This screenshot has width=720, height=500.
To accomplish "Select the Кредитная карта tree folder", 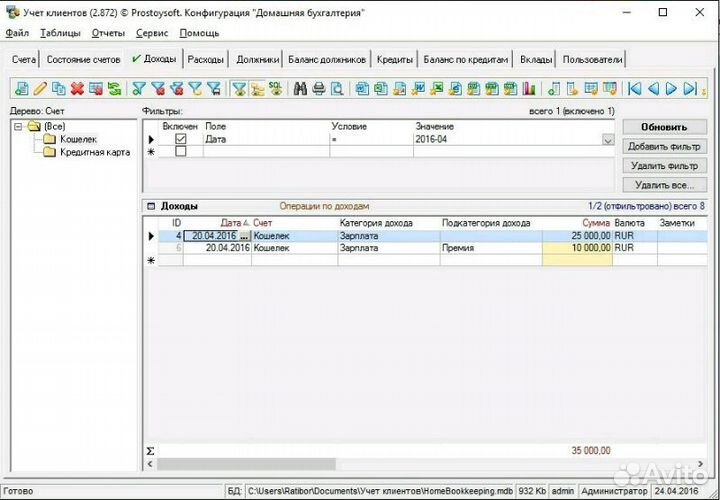I will tap(94, 152).
